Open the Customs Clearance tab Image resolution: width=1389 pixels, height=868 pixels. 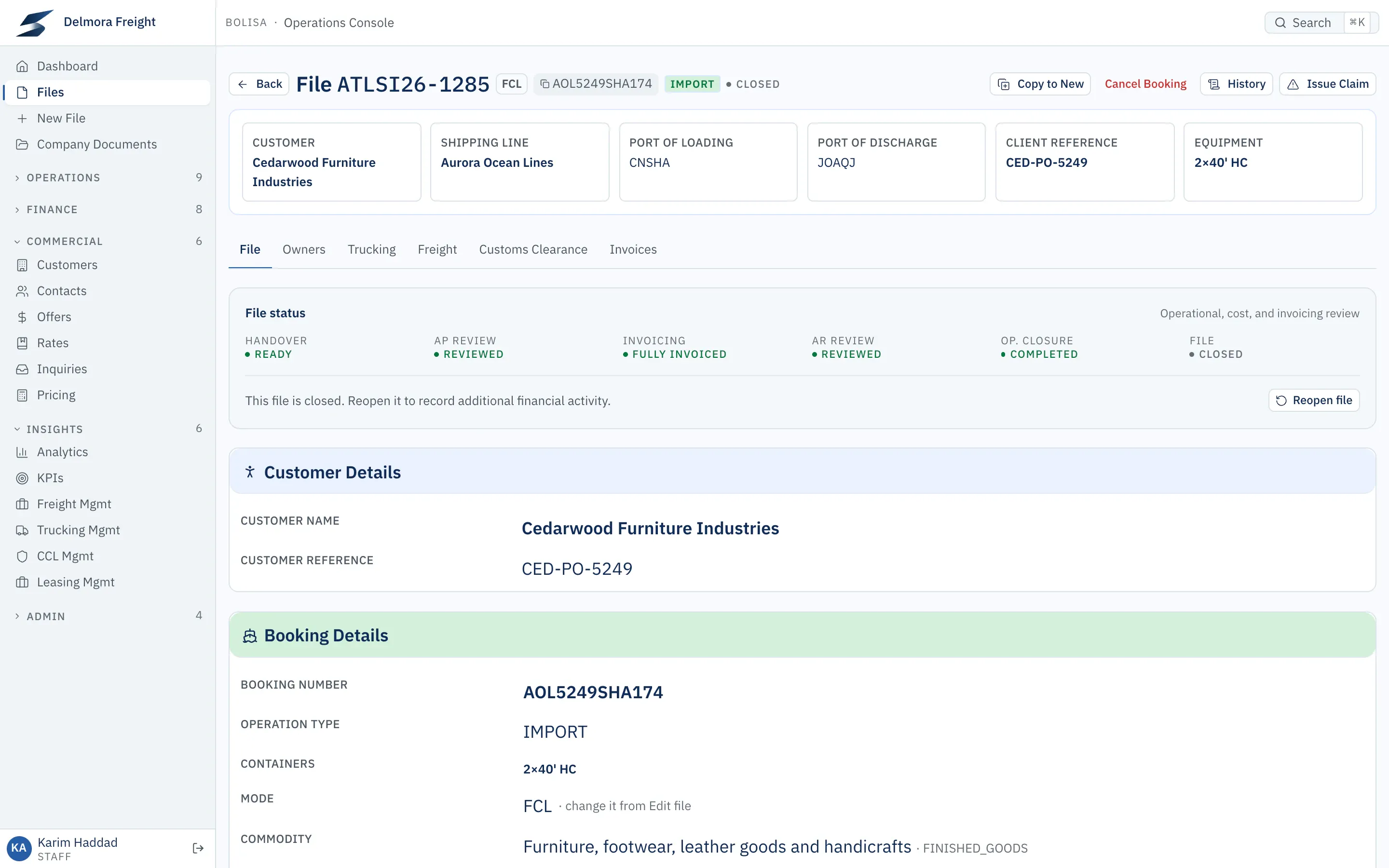point(532,250)
